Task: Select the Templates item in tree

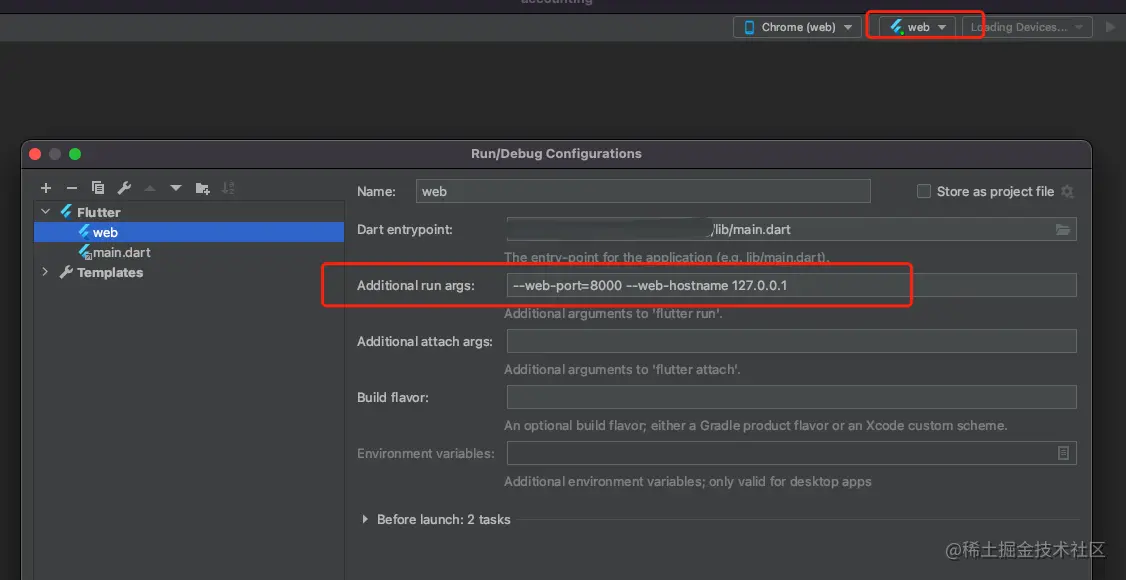Action: [x=110, y=272]
